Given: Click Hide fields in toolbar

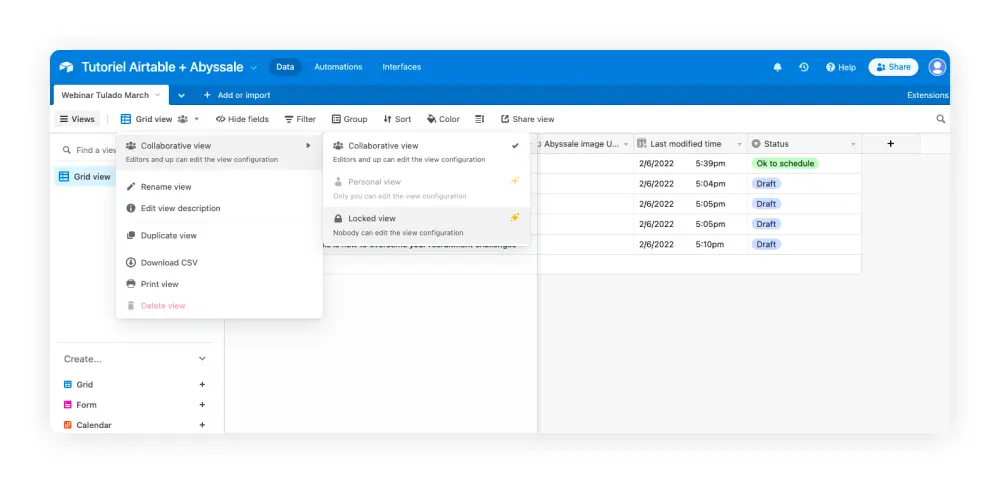Looking at the screenshot, I should [x=242, y=119].
